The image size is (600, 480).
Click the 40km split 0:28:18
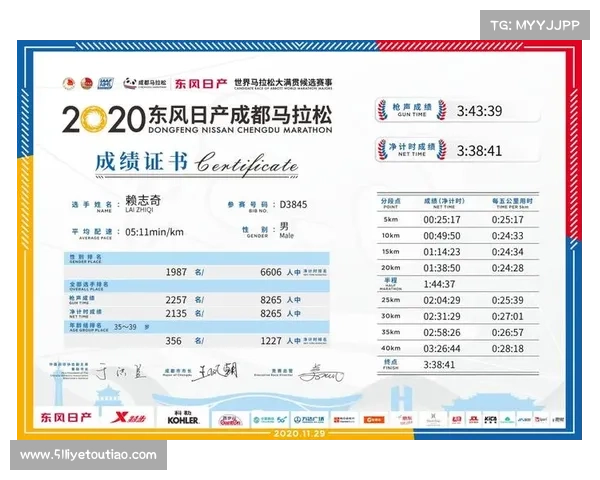[x=507, y=348]
